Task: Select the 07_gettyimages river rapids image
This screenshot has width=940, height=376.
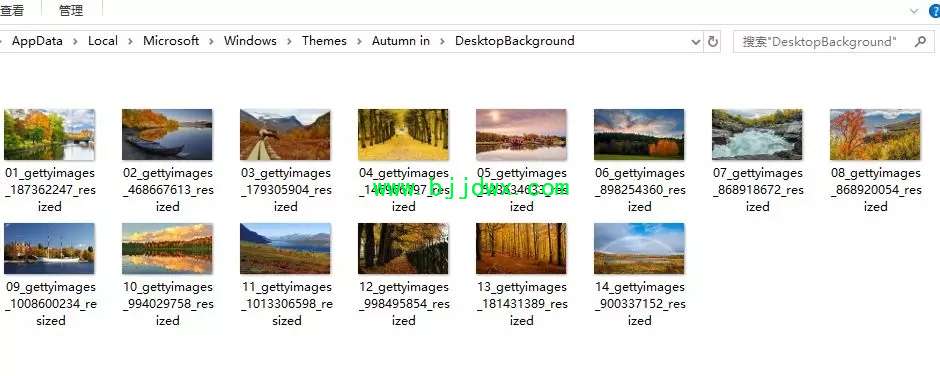Action: pyautogui.click(x=757, y=134)
